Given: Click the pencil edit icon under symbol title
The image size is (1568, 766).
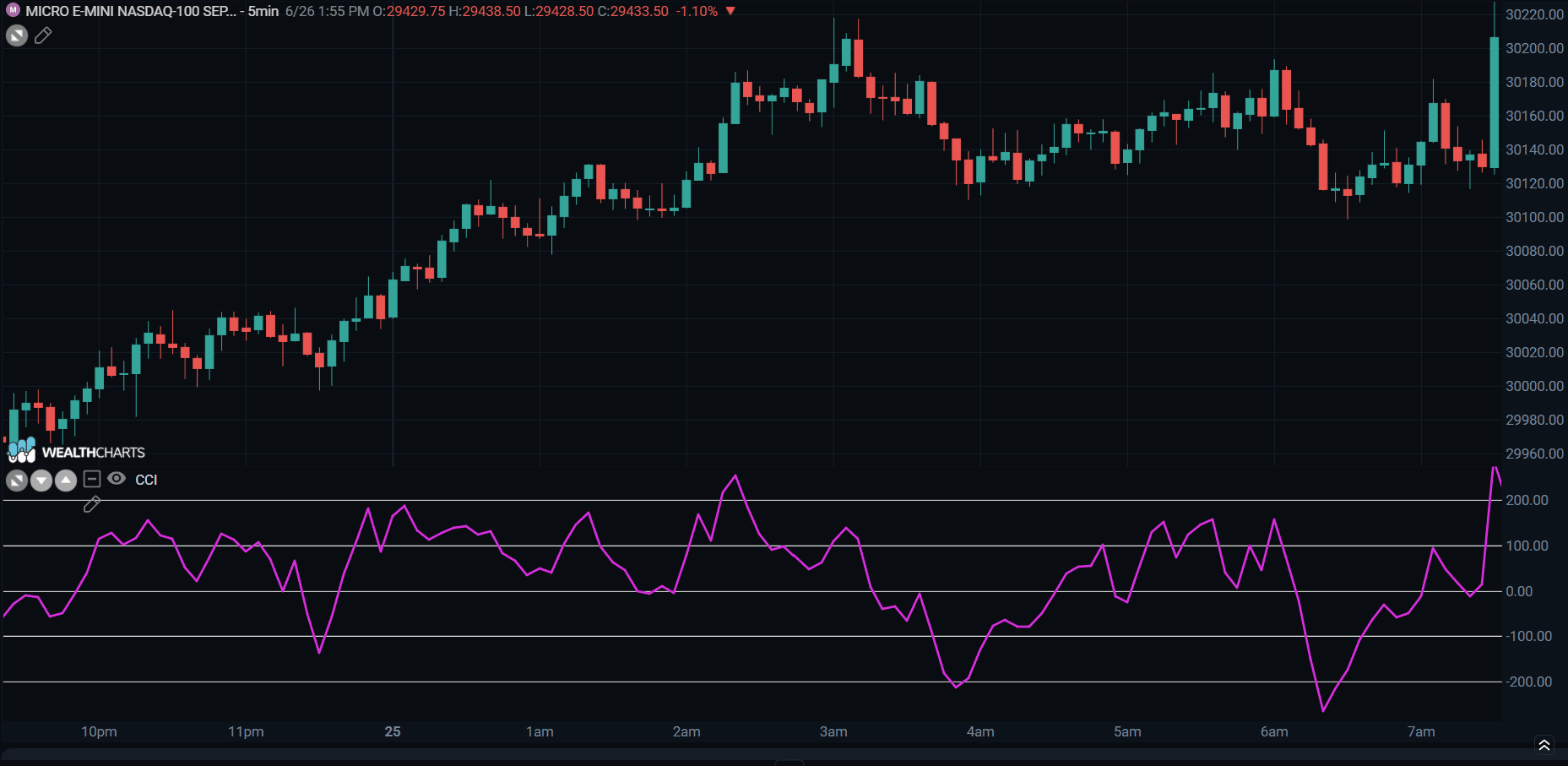Looking at the screenshot, I should (43, 35).
